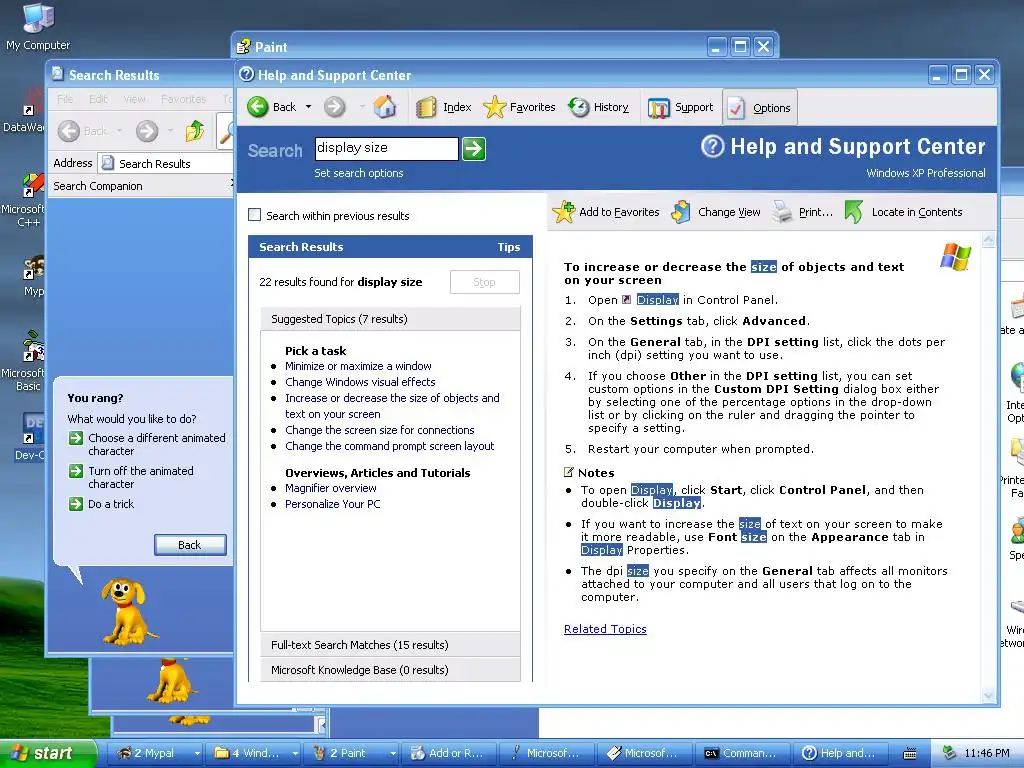Click the Forward arrow in Help Center toolbar
Viewport: 1024px width, 768px height.
click(334, 106)
